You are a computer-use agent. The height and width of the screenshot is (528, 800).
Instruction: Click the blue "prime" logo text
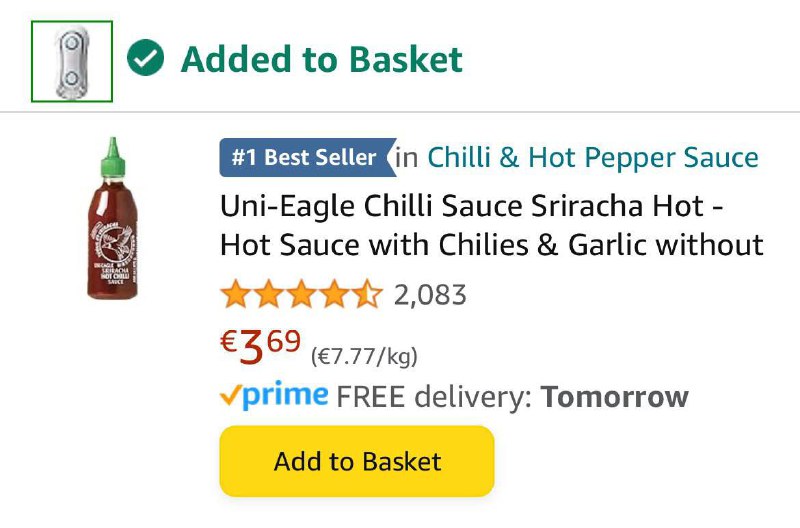coord(286,396)
